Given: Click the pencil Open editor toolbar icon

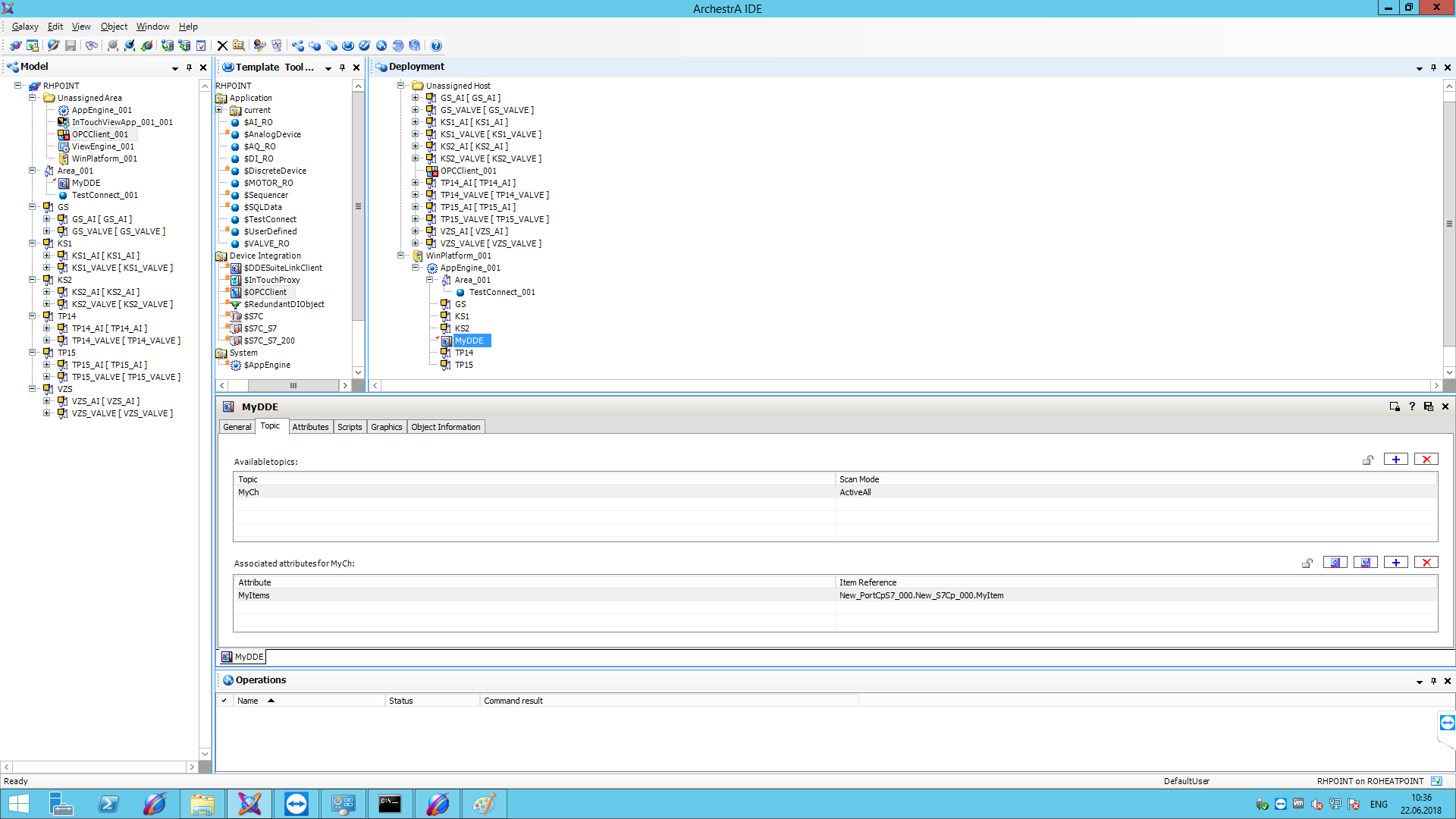Looking at the screenshot, I should click(53, 45).
